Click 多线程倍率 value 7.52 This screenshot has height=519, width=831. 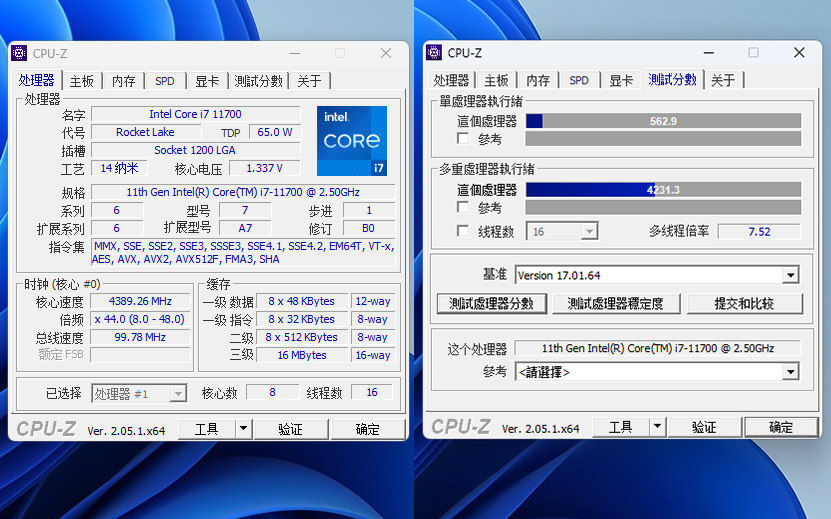pos(759,232)
